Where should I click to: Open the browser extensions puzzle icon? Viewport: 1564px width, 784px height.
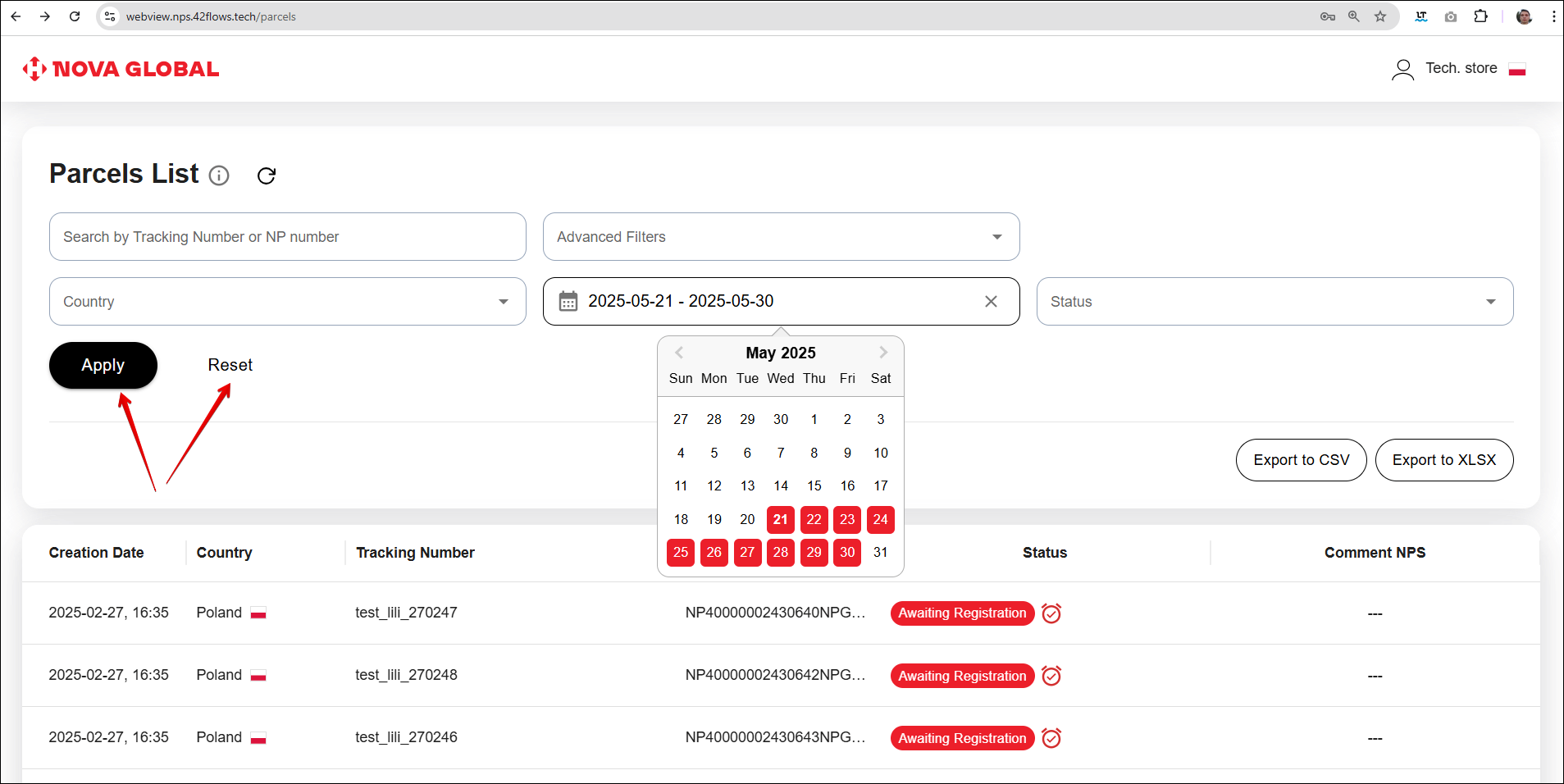[1480, 16]
